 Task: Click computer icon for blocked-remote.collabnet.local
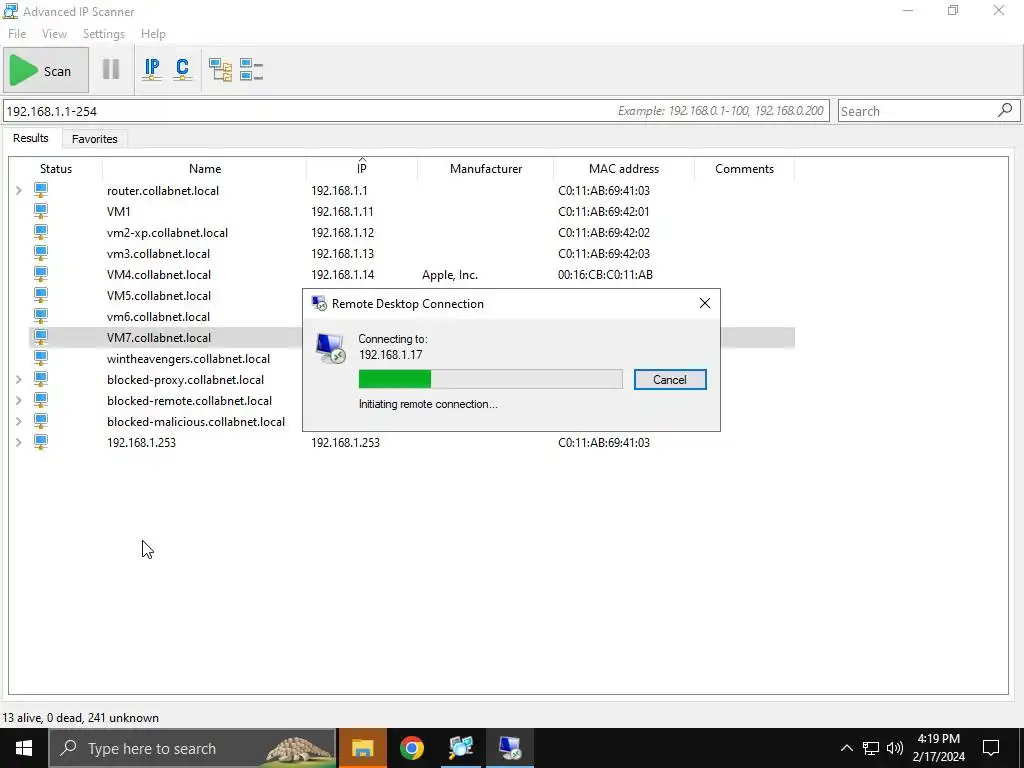pos(40,400)
